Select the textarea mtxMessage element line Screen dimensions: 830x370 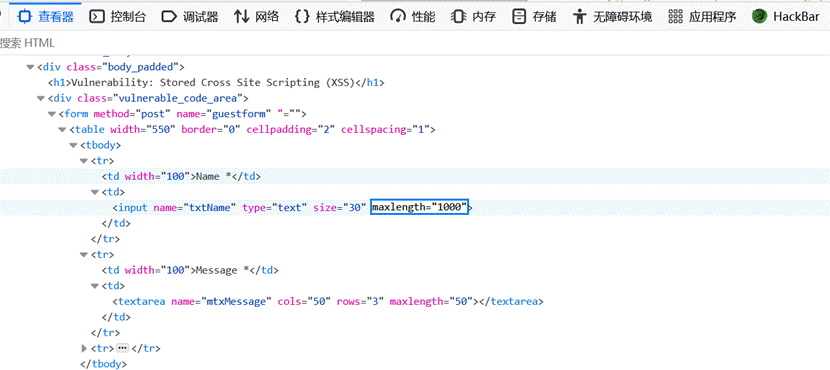click(x=328, y=301)
